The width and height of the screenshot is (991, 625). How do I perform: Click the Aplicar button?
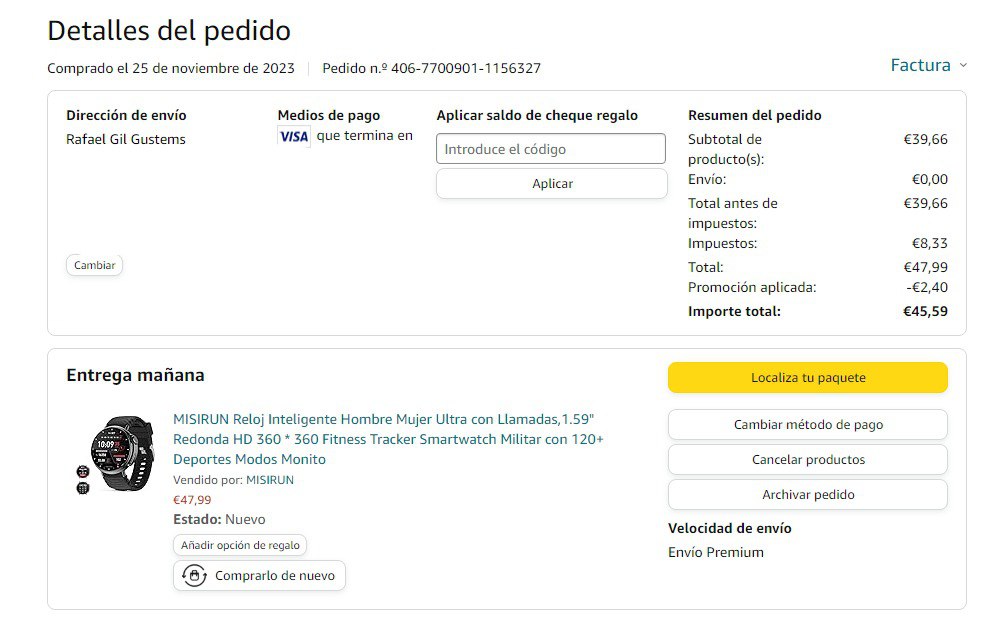click(x=552, y=183)
